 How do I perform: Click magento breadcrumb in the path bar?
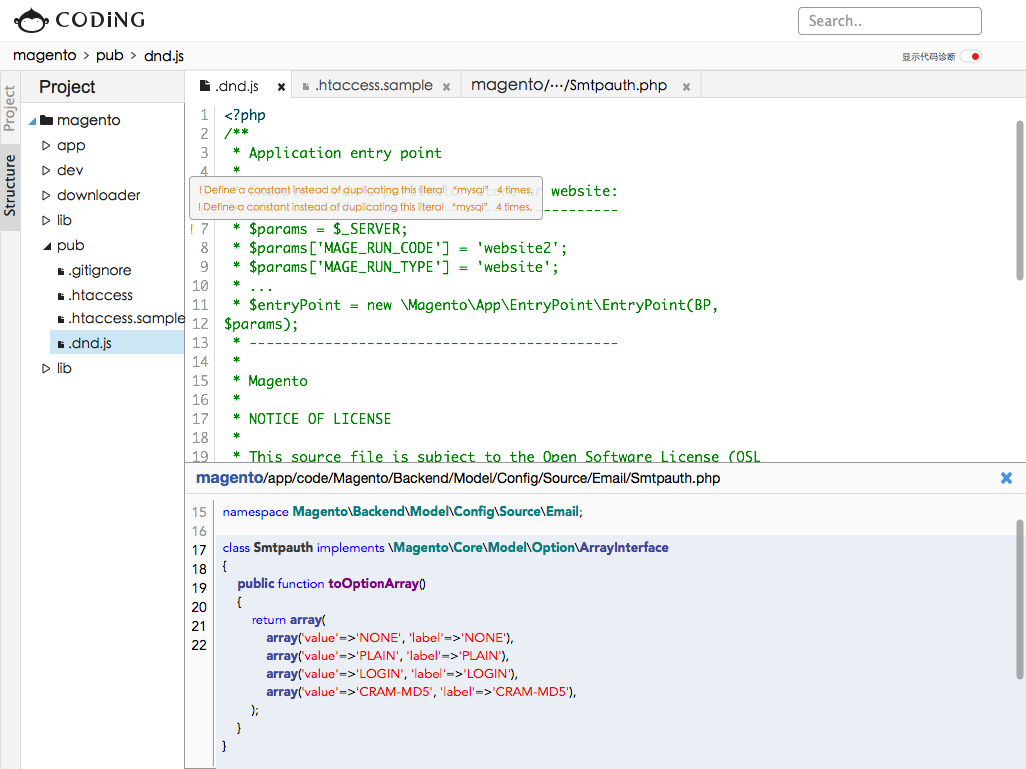pos(44,56)
